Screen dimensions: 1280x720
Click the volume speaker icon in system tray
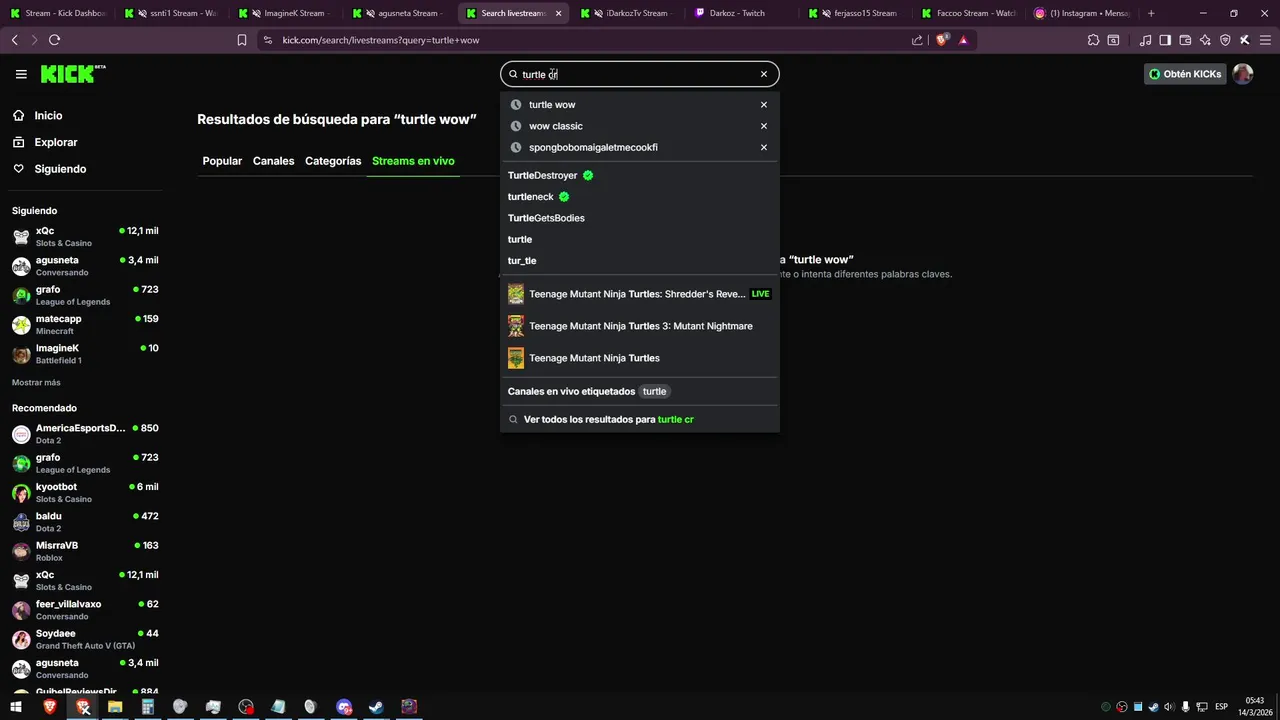point(1169,707)
